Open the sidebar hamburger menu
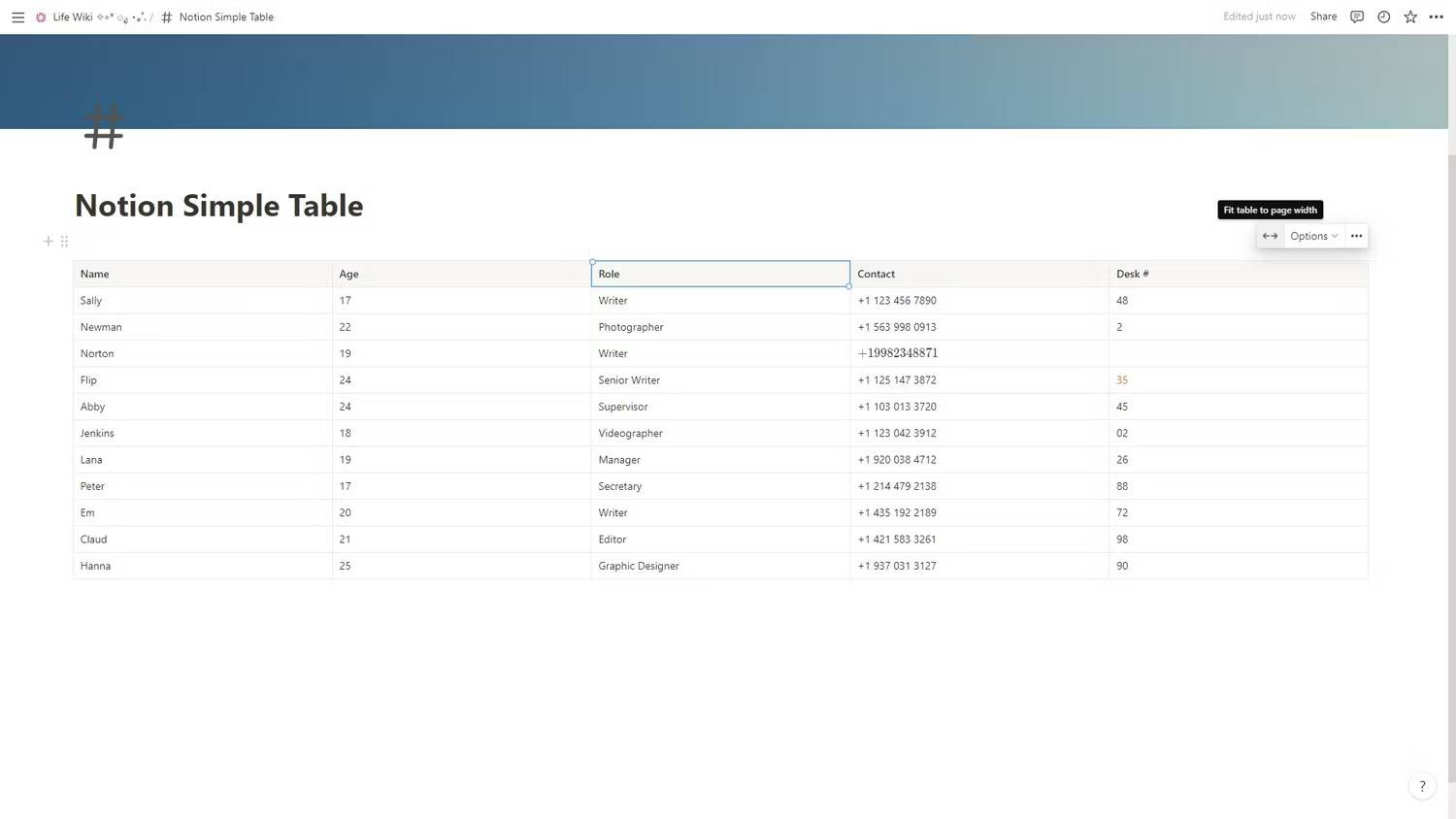 [17, 17]
